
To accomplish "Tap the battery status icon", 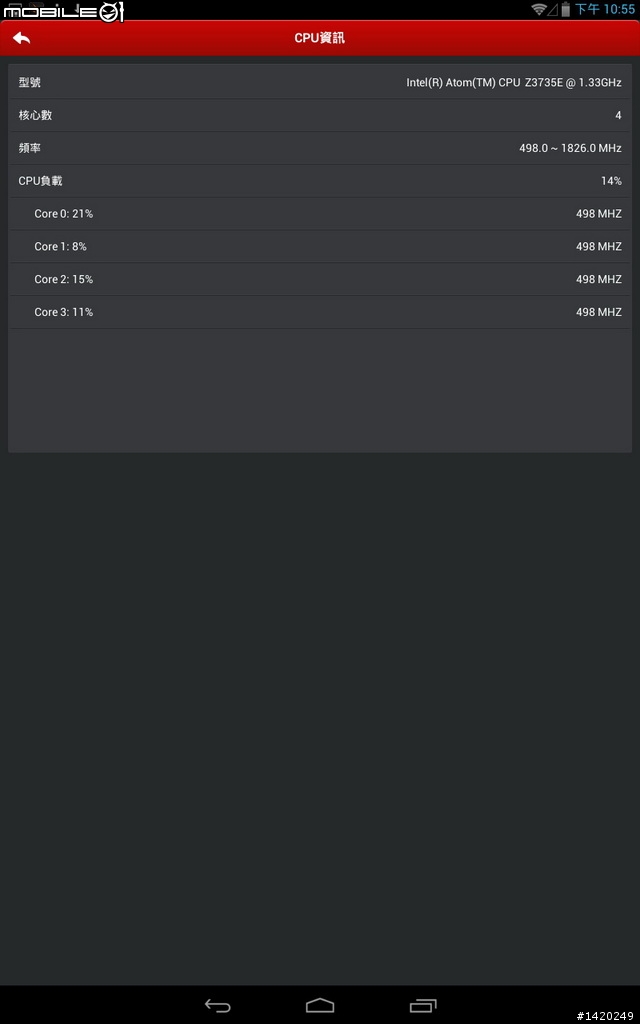I will pyautogui.click(x=566, y=9).
